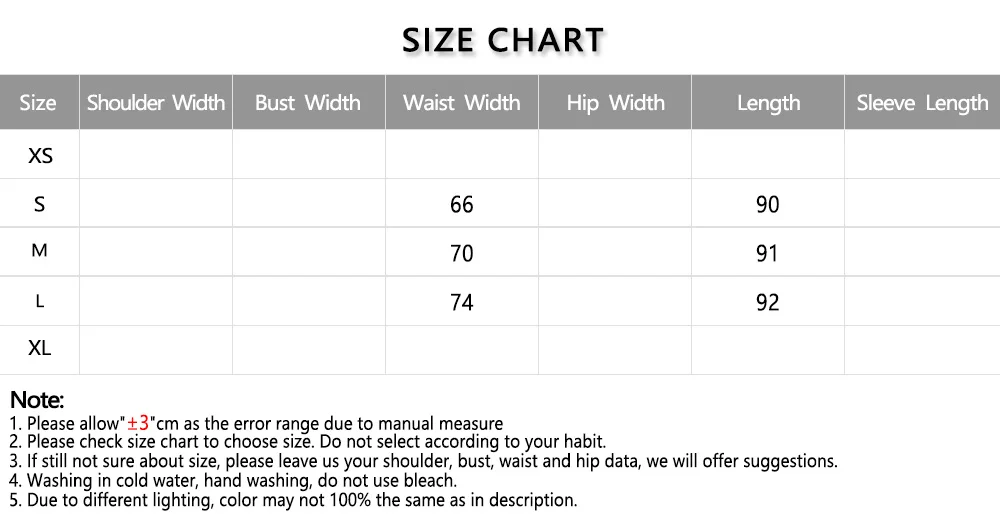Click the Hip Width column header
This screenshot has height=522, width=1000.
pos(615,103)
